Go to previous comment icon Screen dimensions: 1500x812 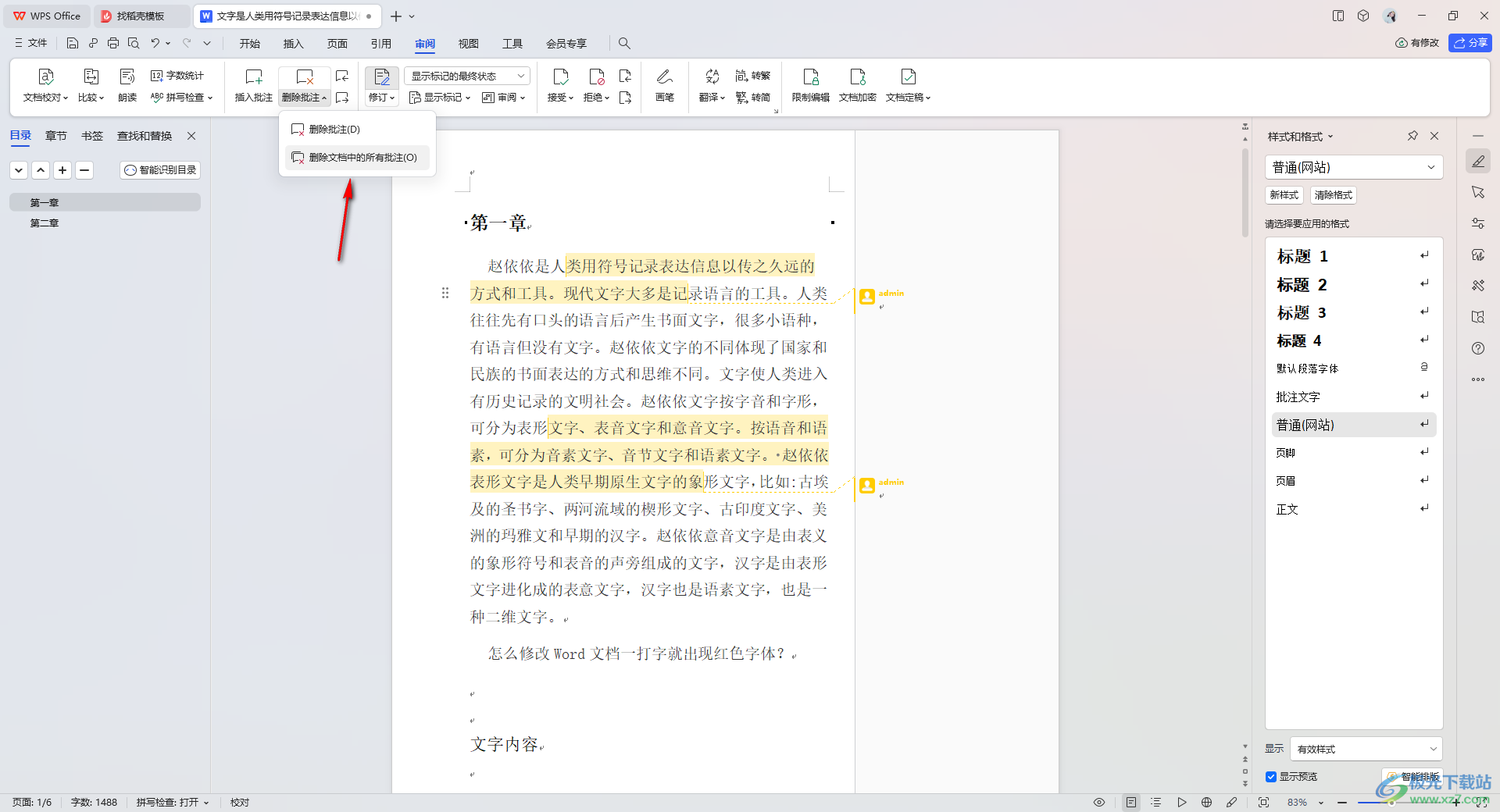(x=342, y=76)
